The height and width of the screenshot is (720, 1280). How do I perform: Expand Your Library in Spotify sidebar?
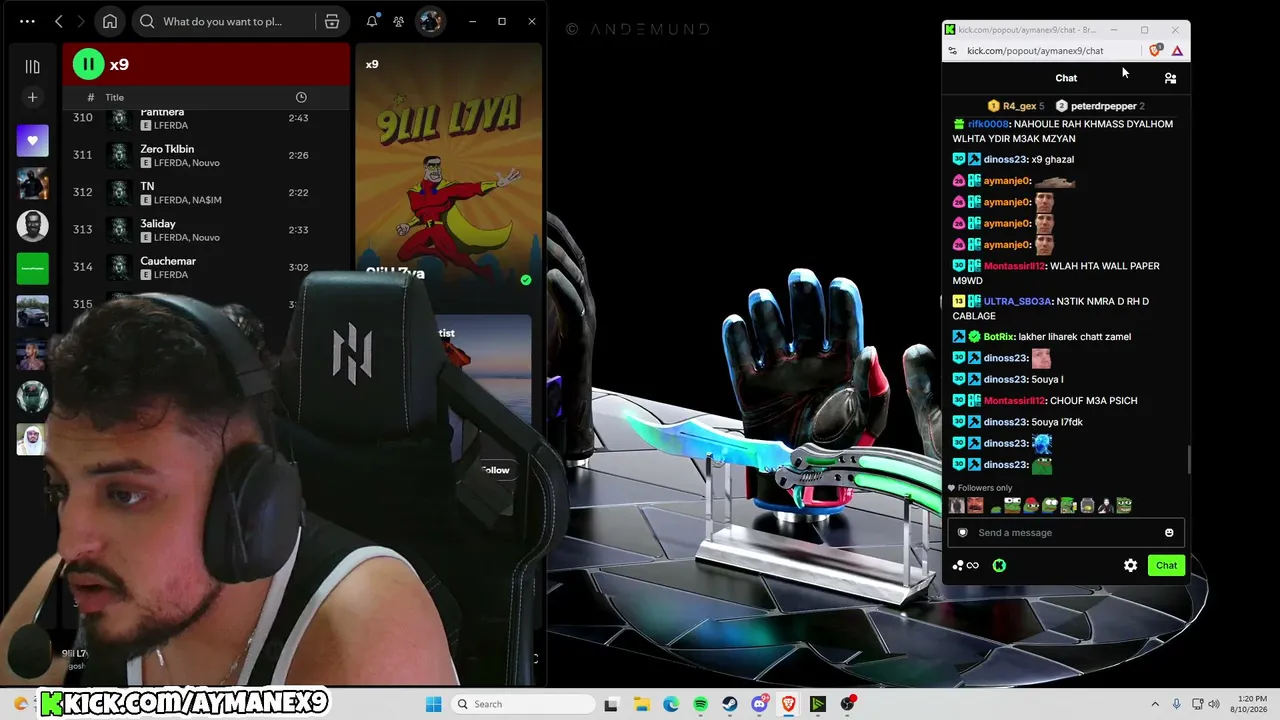pos(32,66)
